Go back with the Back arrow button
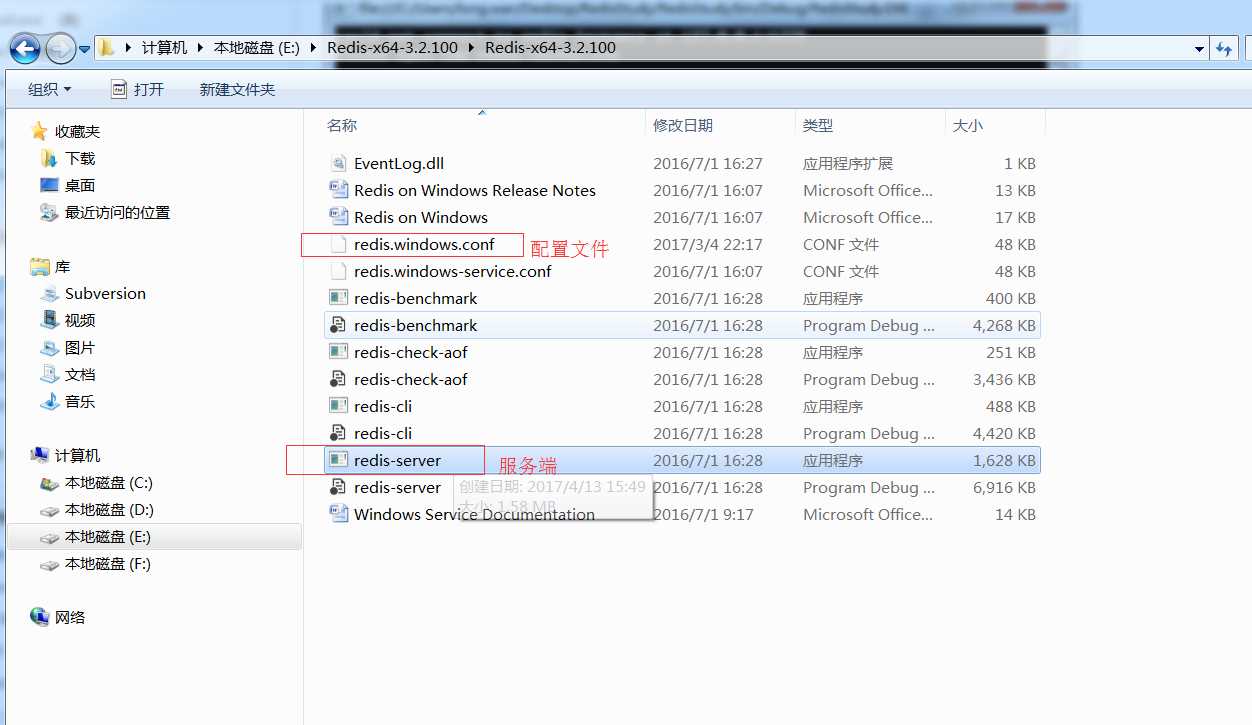 (25, 47)
